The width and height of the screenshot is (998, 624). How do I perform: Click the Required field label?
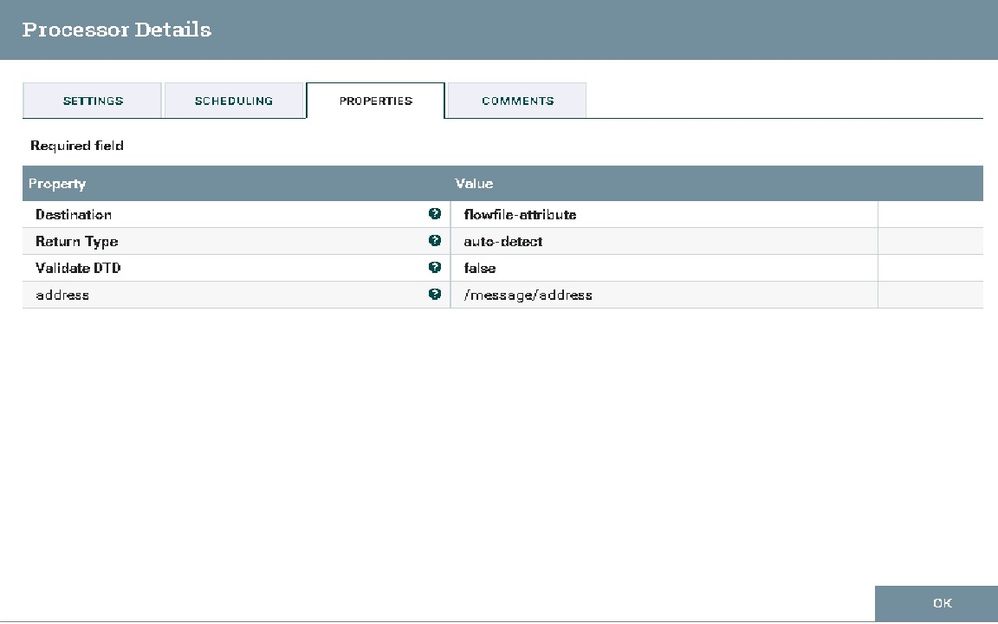[x=77, y=146]
